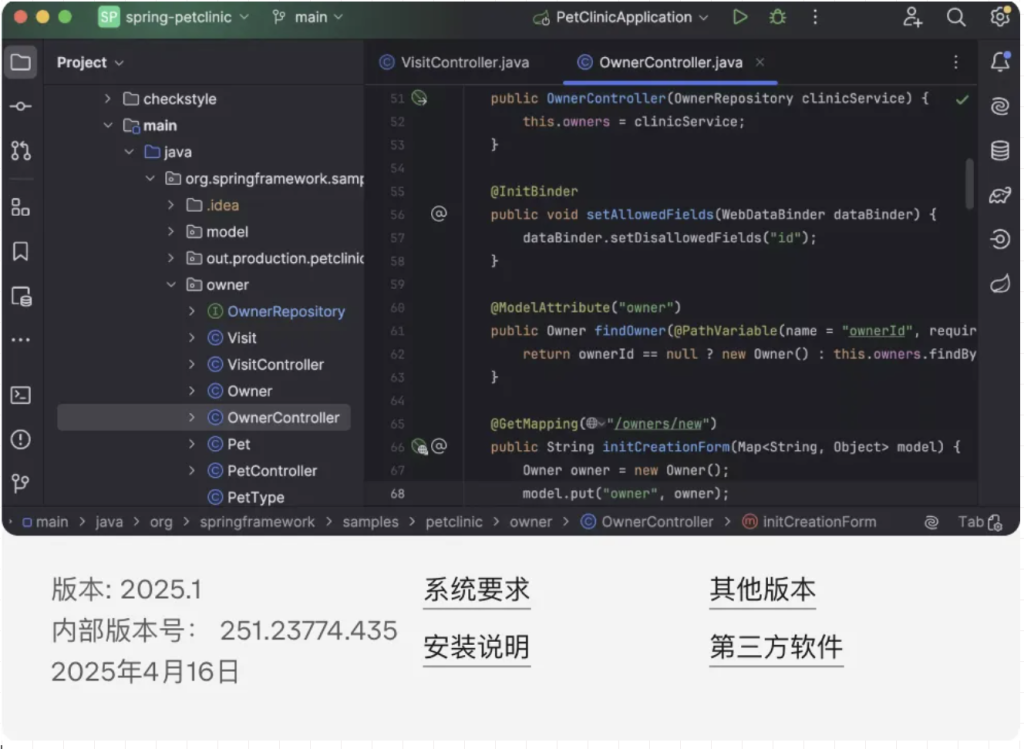Click the petclinic breadcrumb segment
The width and height of the screenshot is (1024, 749).
(x=454, y=522)
